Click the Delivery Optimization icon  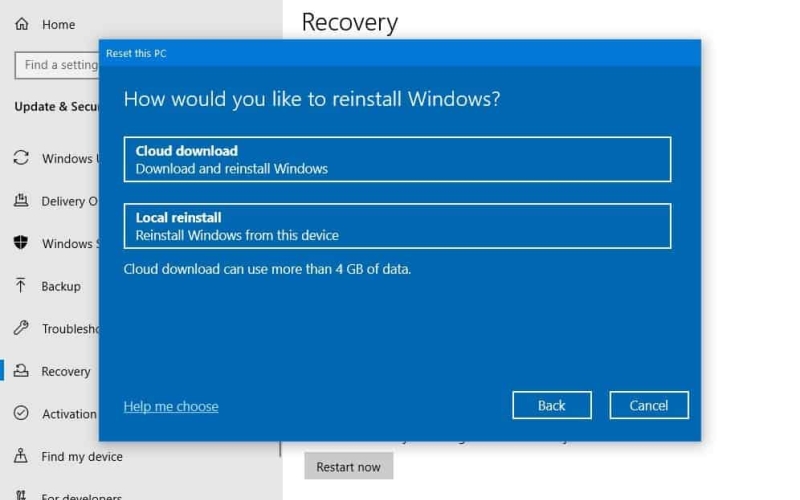[x=21, y=201]
